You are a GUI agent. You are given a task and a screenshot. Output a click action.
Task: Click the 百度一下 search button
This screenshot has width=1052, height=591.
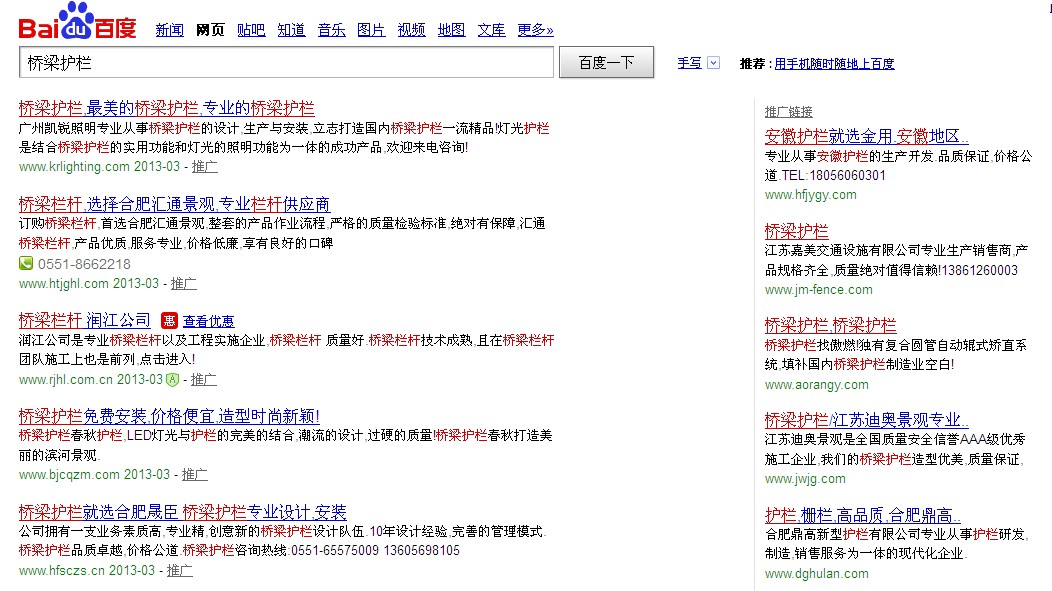(607, 62)
